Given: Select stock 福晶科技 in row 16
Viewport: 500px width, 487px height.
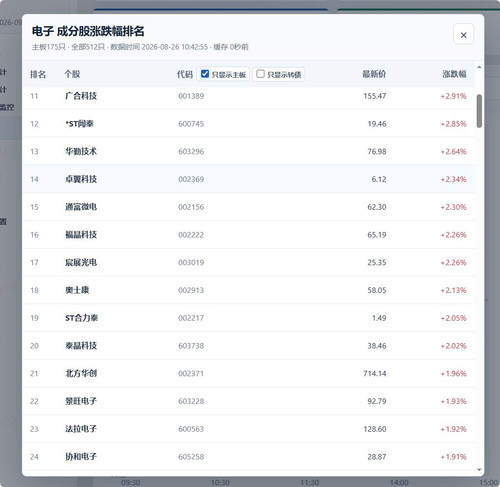Looking at the screenshot, I should [x=81, y=235].
